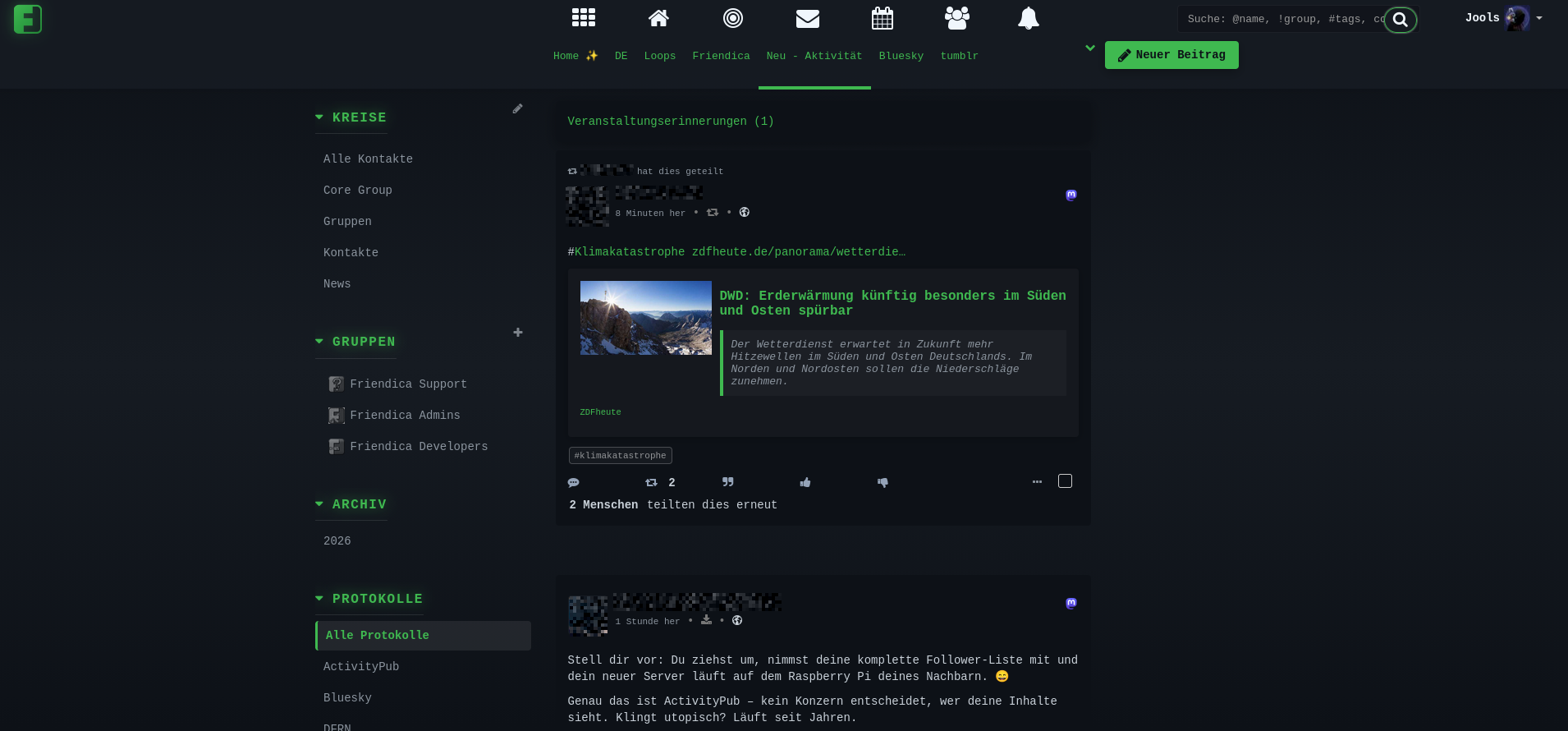
Task: Like the Klimakatastrophe post
Action: coord(805,483)
